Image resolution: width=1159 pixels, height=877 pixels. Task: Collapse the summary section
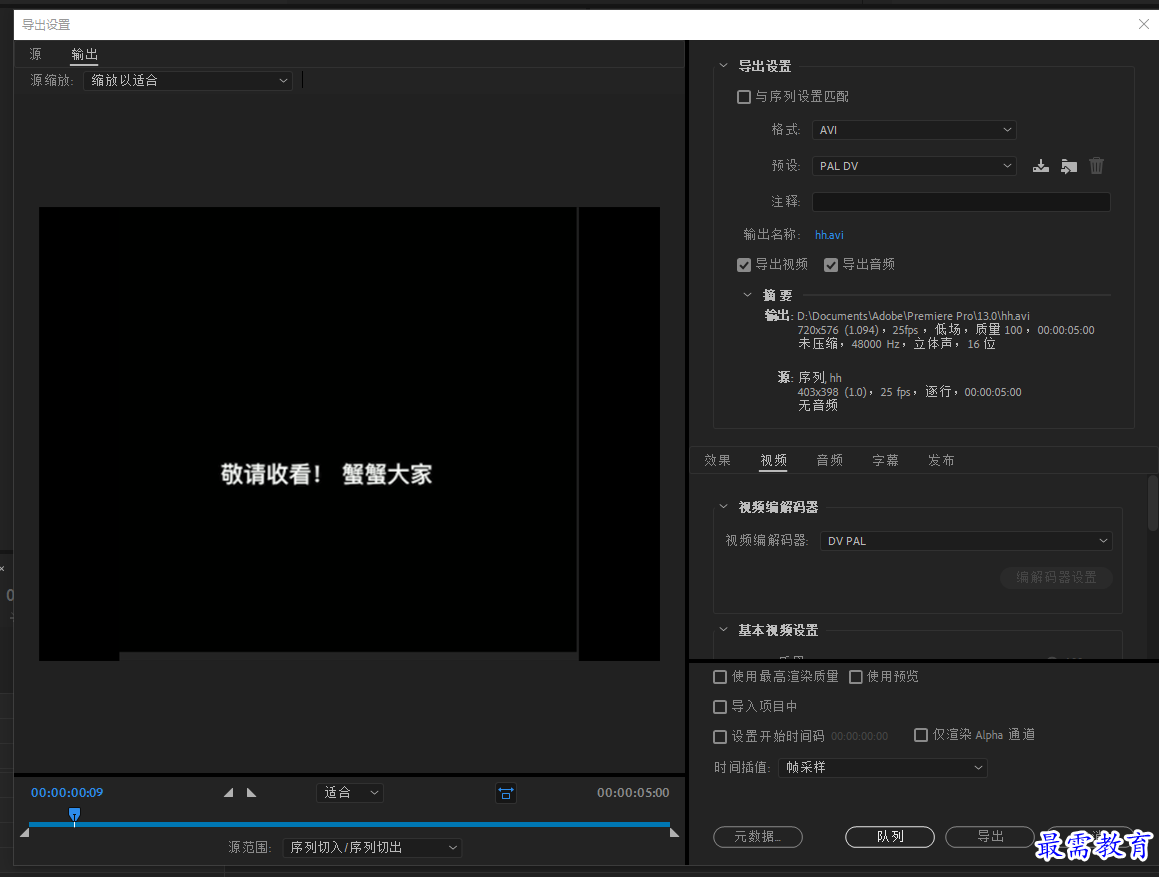(x=747, y=295)
